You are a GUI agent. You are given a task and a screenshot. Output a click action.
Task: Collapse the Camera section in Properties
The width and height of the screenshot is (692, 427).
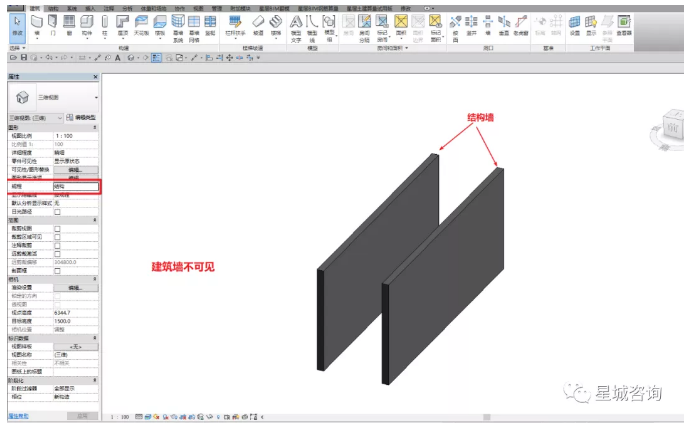coord(94,279)
